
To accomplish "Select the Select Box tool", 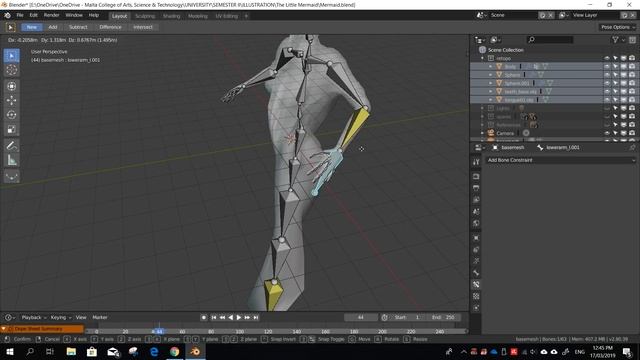I will 11,56.
